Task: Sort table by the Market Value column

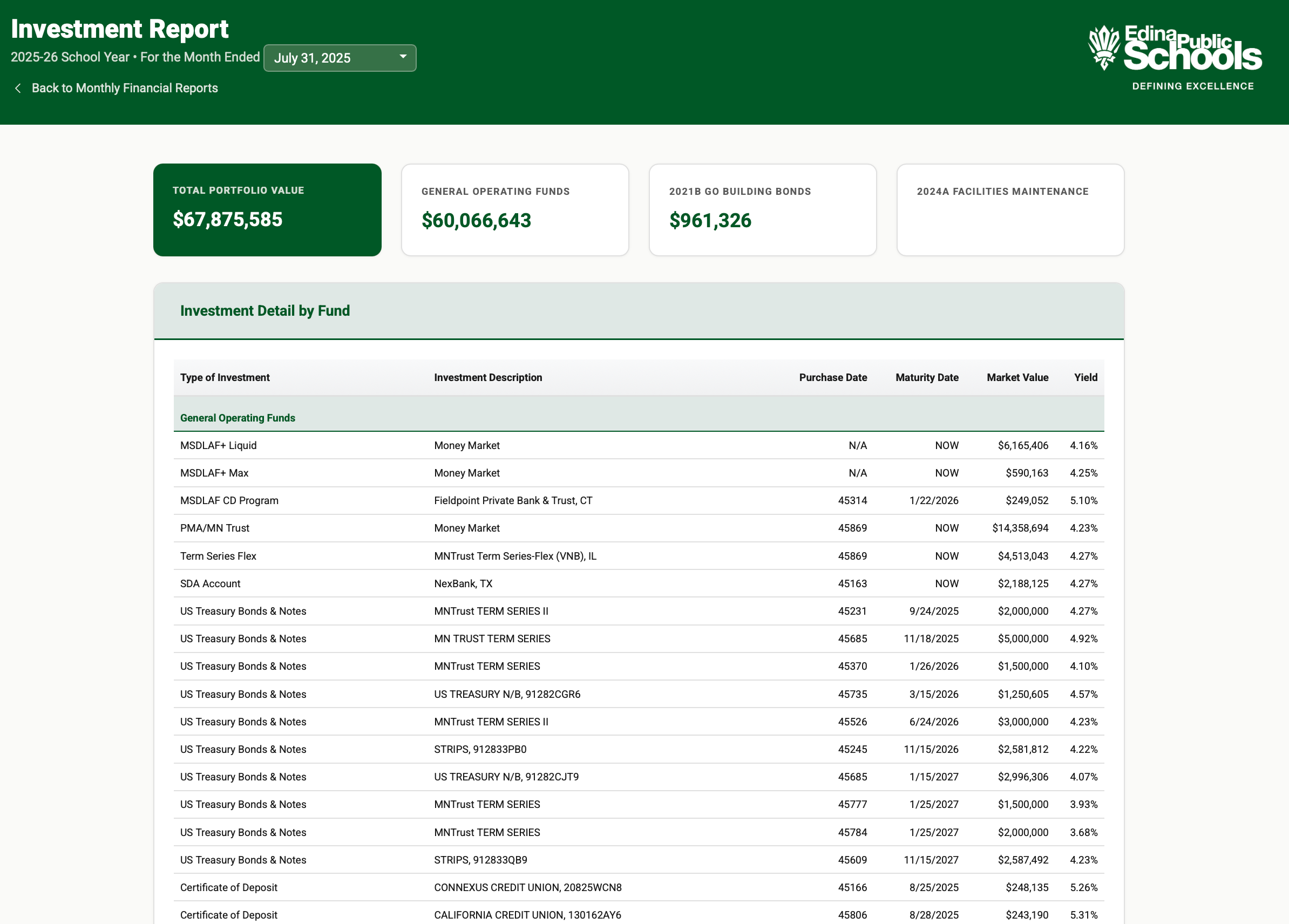Action: [x=1017, y=377]
